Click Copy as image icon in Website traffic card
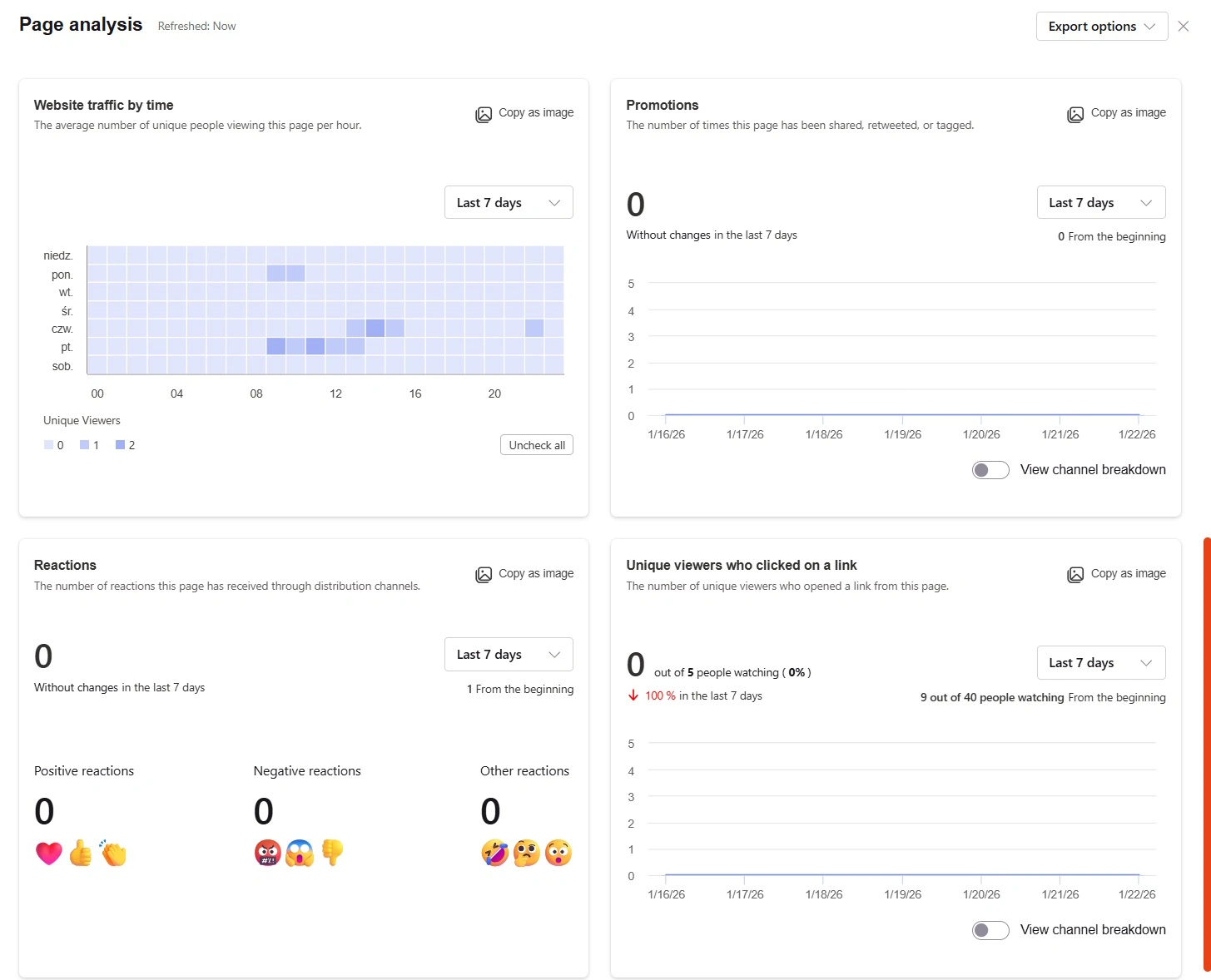 483,114
